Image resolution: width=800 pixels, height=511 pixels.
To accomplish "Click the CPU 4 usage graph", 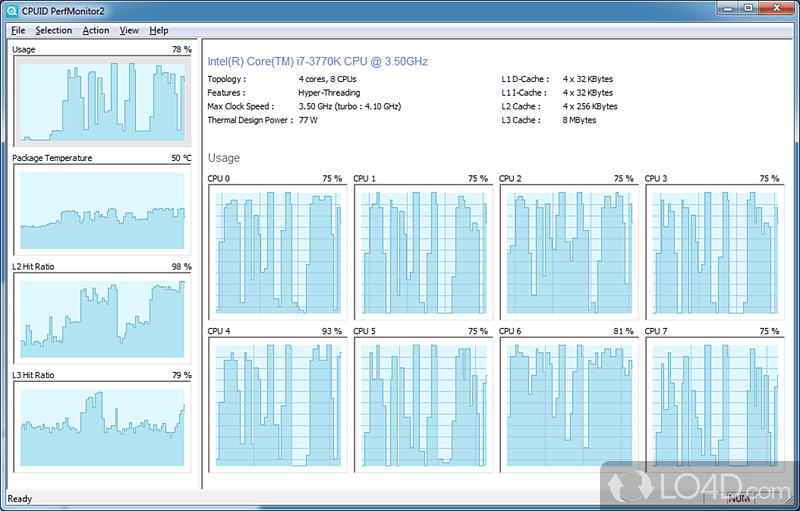I will tap(278, 405).
